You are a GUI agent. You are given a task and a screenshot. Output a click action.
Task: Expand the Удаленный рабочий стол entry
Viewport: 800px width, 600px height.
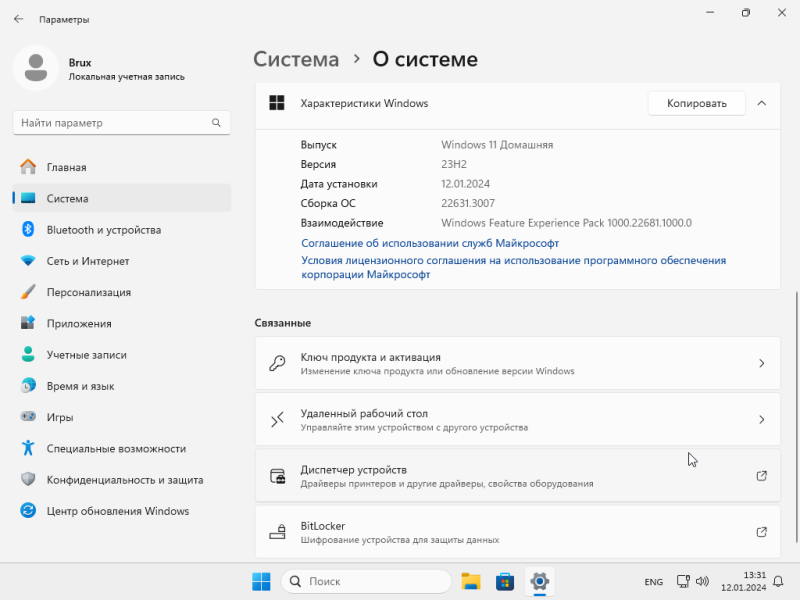(517, 419)
